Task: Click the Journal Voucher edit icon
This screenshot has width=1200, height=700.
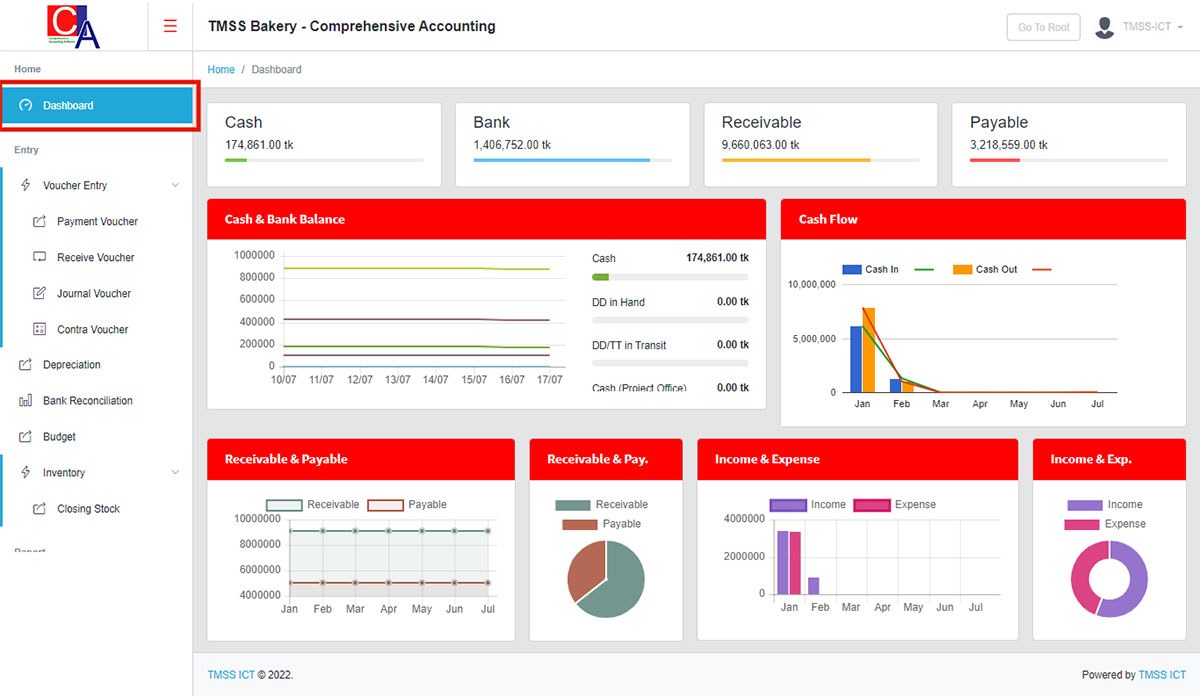Action: pyautogui.click(x=40, y=293)
